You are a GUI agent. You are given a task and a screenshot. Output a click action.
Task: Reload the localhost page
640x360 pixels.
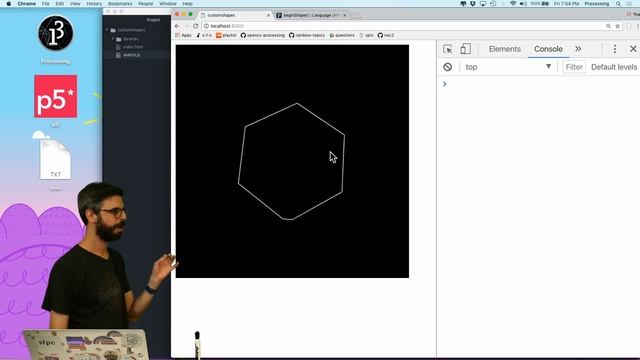[x=196, y=26]
